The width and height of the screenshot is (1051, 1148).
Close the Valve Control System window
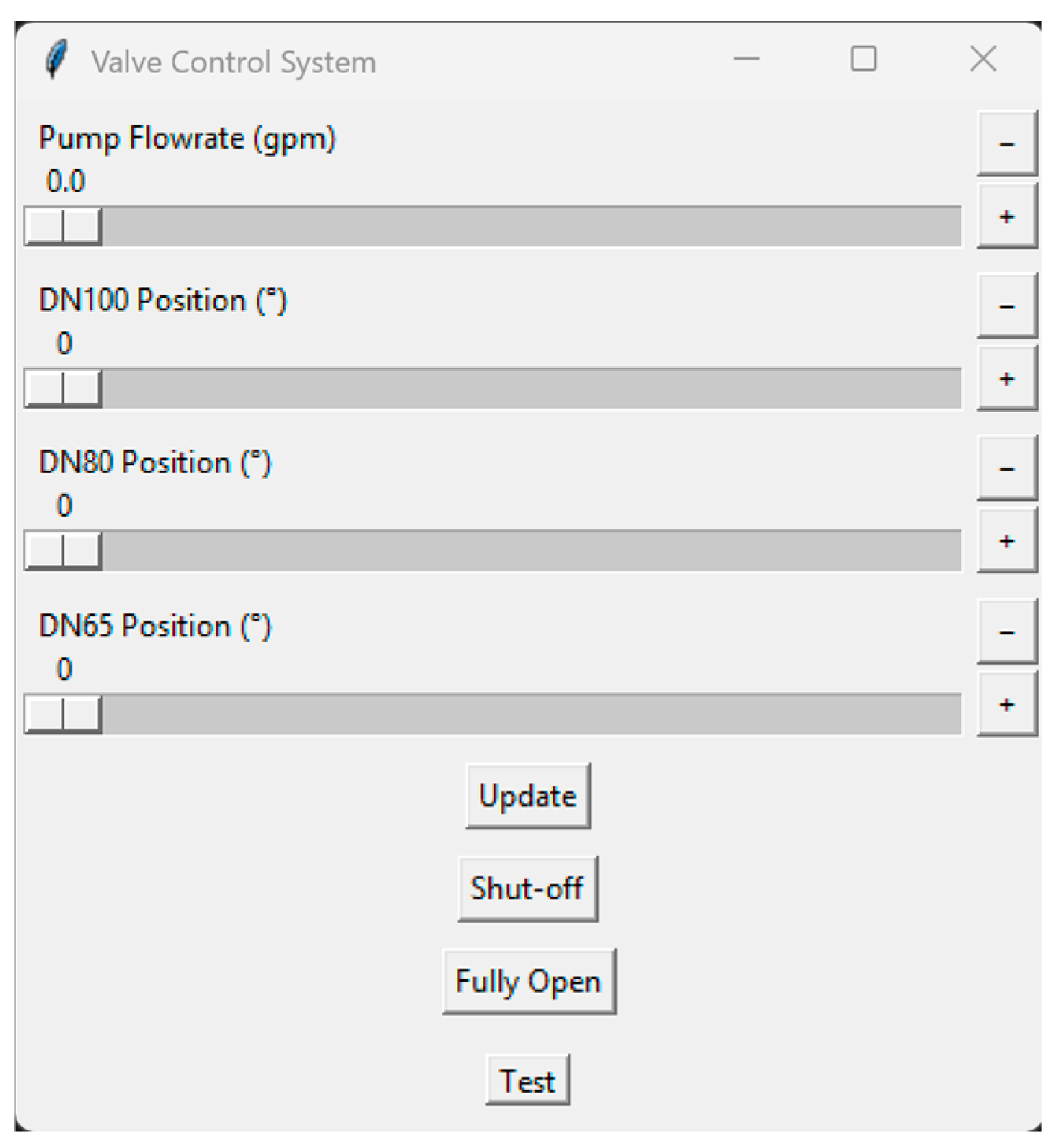coord(983,59)
